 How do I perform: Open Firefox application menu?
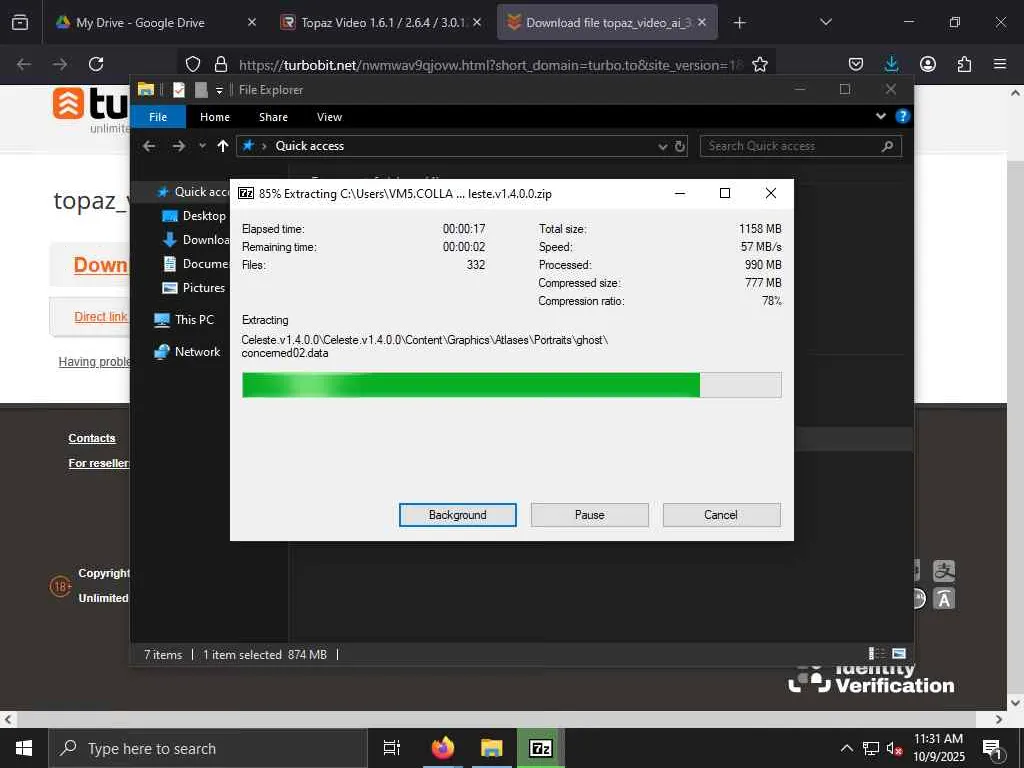(x=1000, y=64)
